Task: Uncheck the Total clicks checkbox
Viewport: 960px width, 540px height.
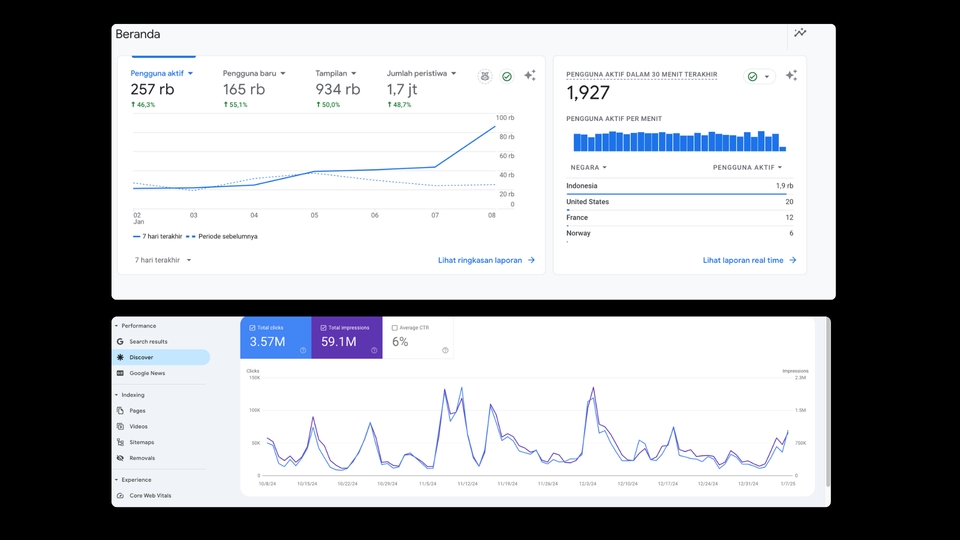Action: 252,328
